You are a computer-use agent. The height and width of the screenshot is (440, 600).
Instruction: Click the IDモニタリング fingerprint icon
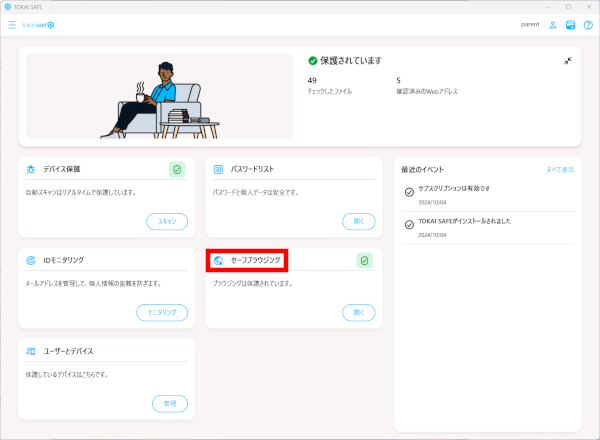(x=31, y=261)
